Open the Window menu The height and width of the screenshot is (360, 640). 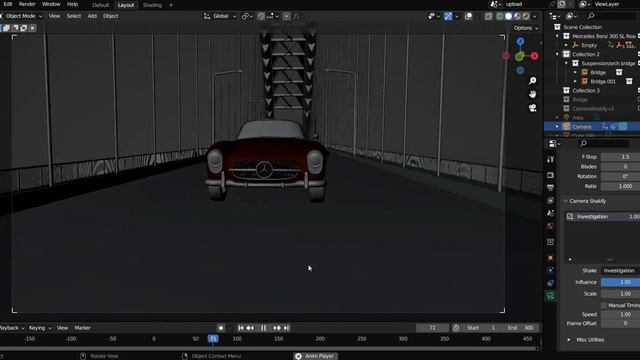tap(51, 4)
